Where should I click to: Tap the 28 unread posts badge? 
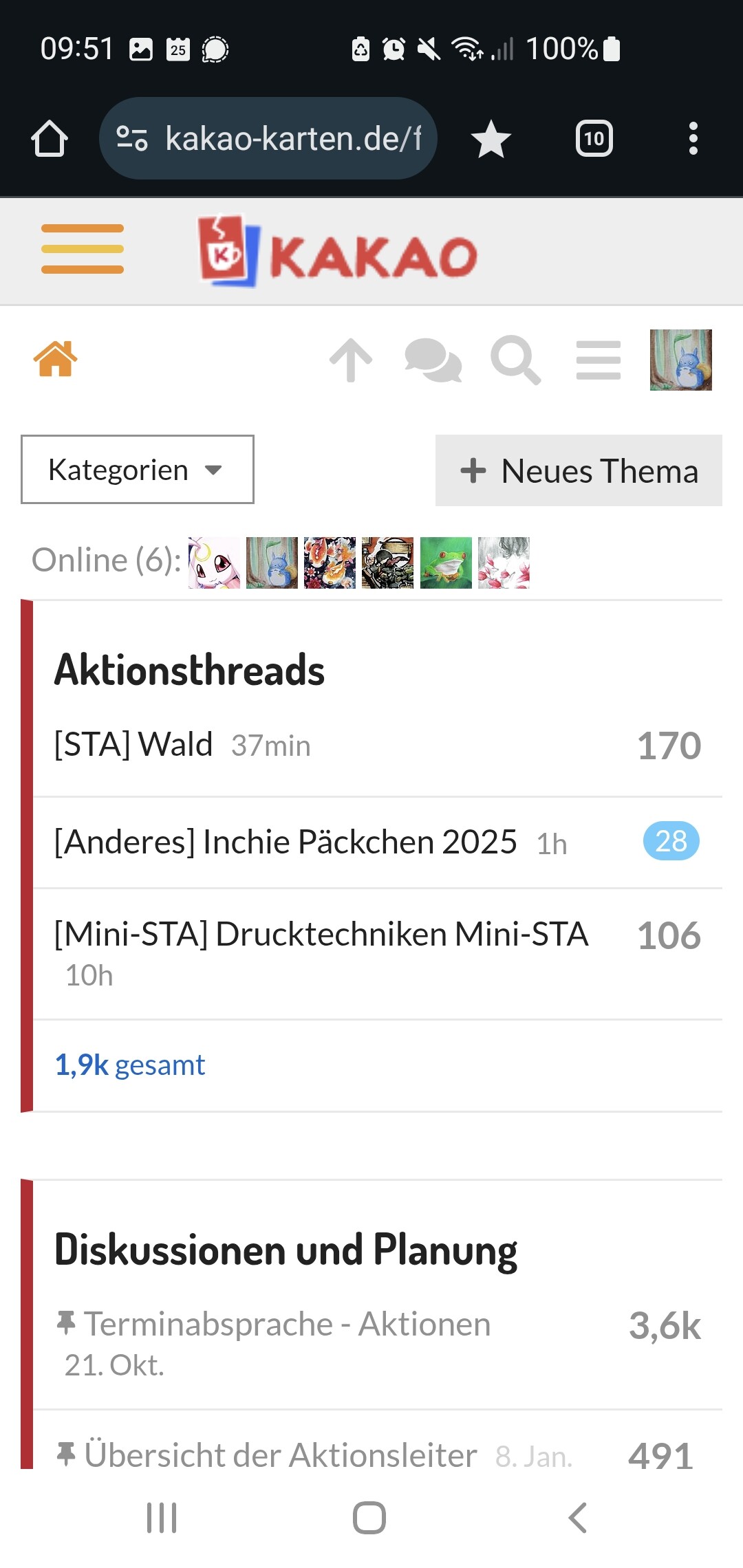671,841
